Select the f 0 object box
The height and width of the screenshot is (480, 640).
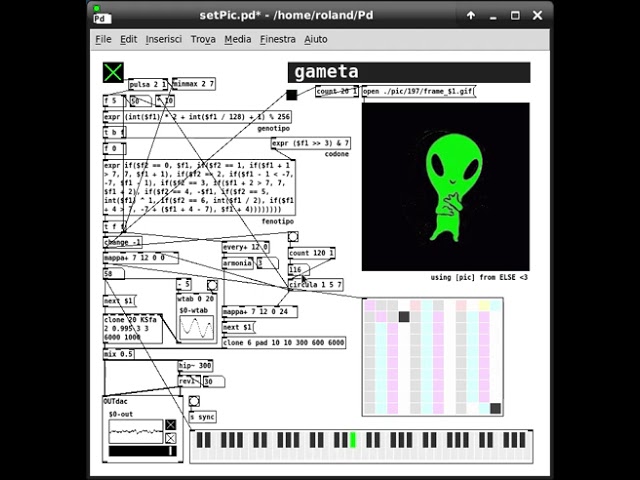(114, 148)
